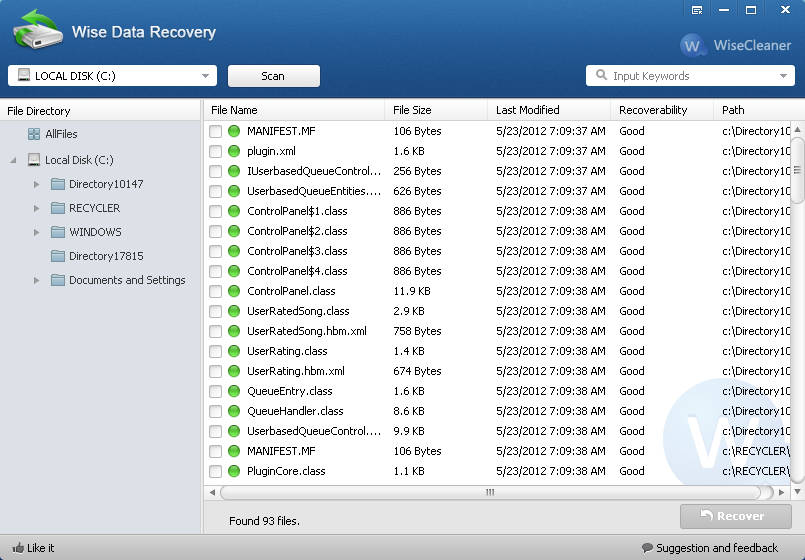Viewport: 805px width, 560px height.
Task: Click the AllFiles grid icon
Action: coord(34,134)
